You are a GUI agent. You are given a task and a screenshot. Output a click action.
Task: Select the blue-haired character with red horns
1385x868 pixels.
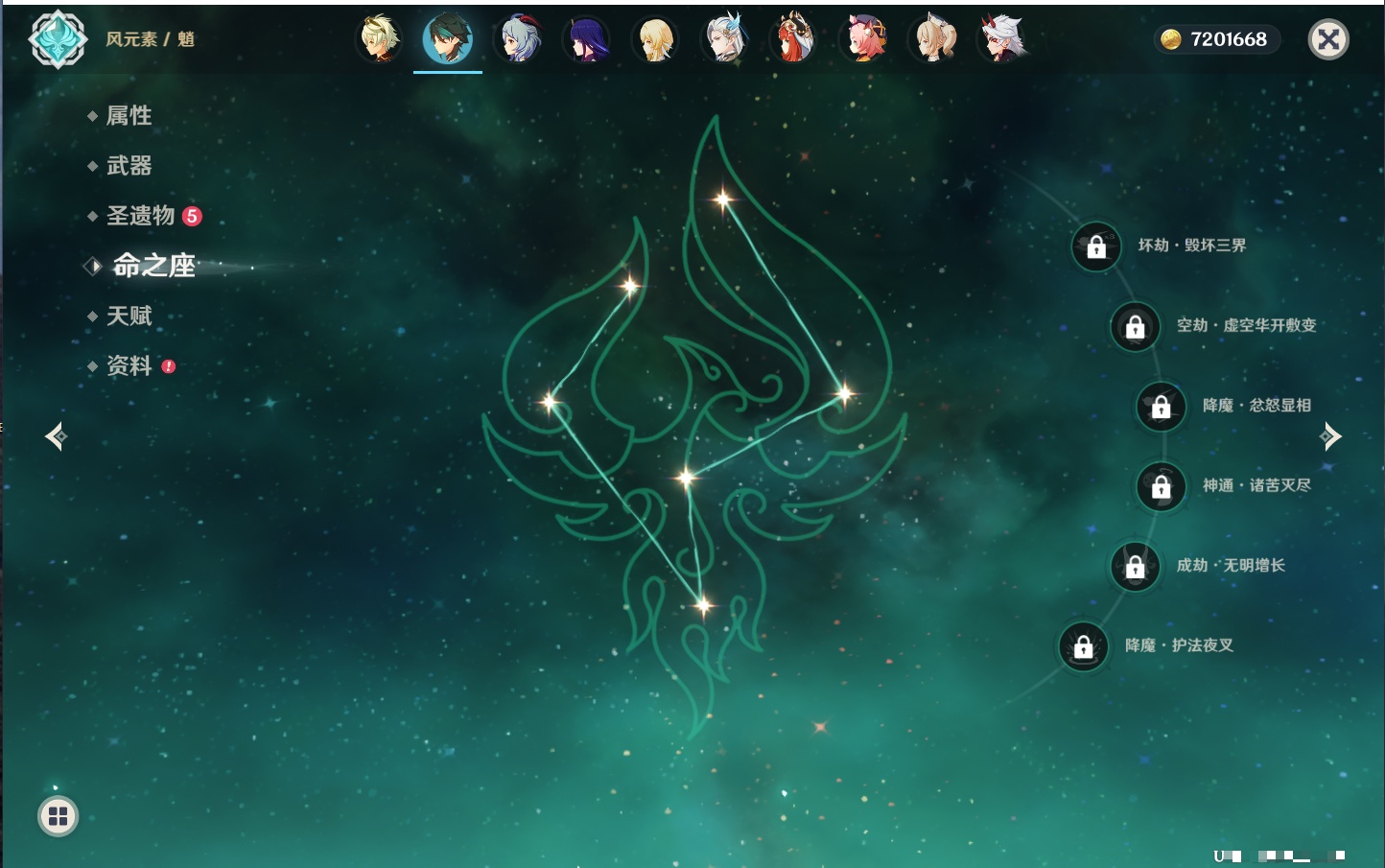[518, 39]
